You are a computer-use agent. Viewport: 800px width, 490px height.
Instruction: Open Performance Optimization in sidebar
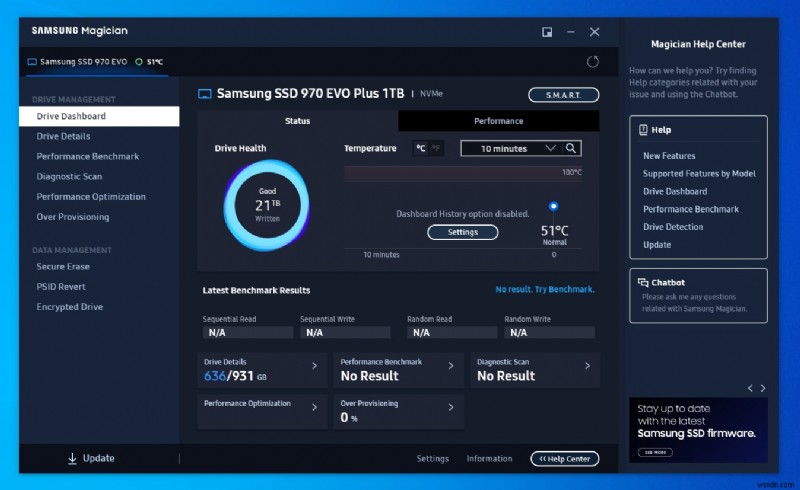coord(91,197)
